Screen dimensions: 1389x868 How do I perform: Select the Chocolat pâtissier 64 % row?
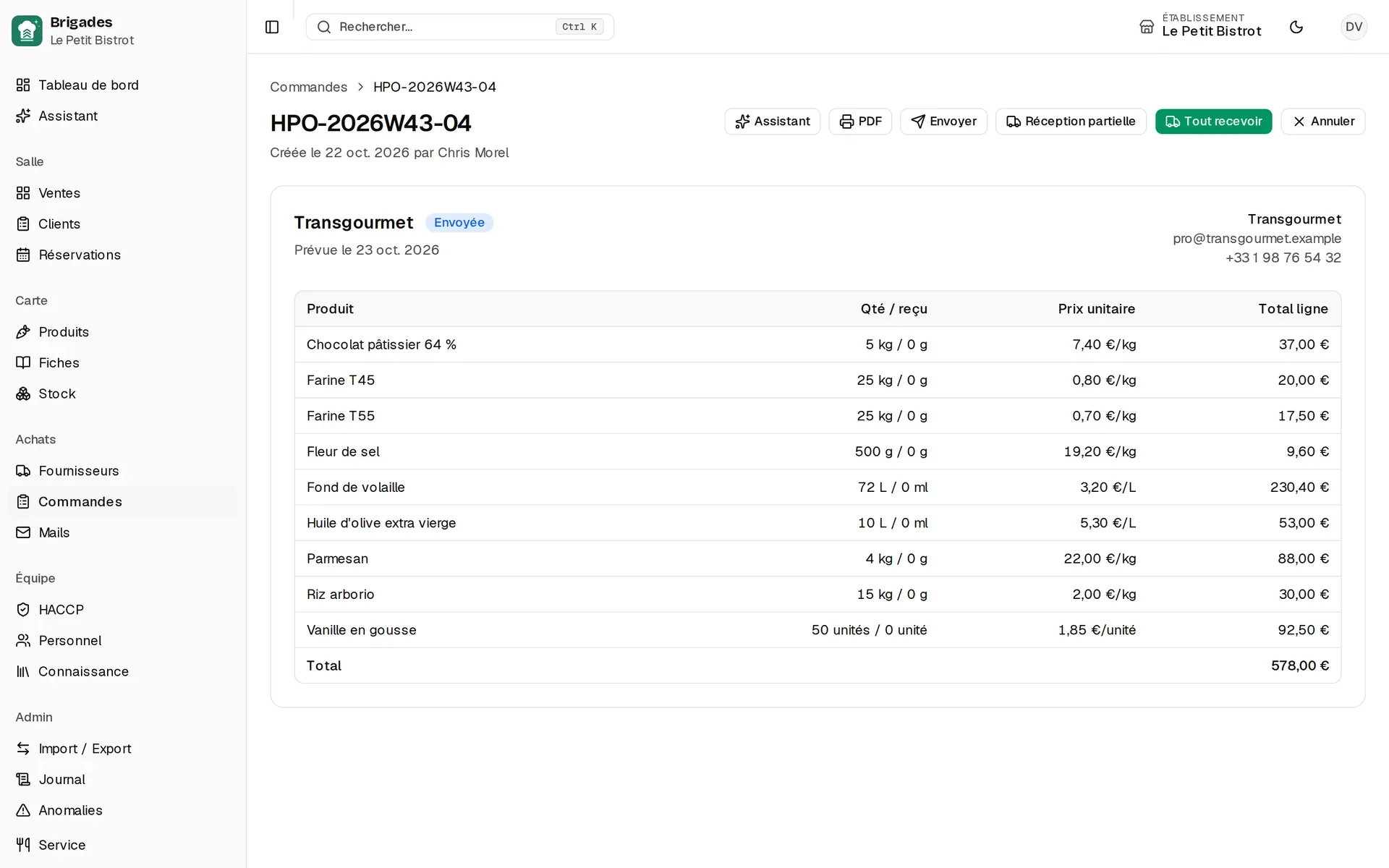(817, 344)
